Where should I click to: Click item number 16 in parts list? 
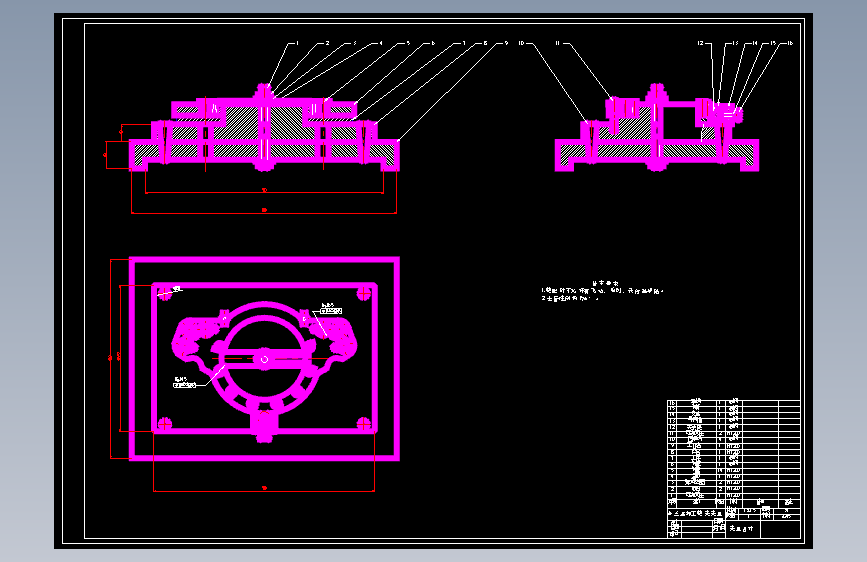(x=672, y=403)
